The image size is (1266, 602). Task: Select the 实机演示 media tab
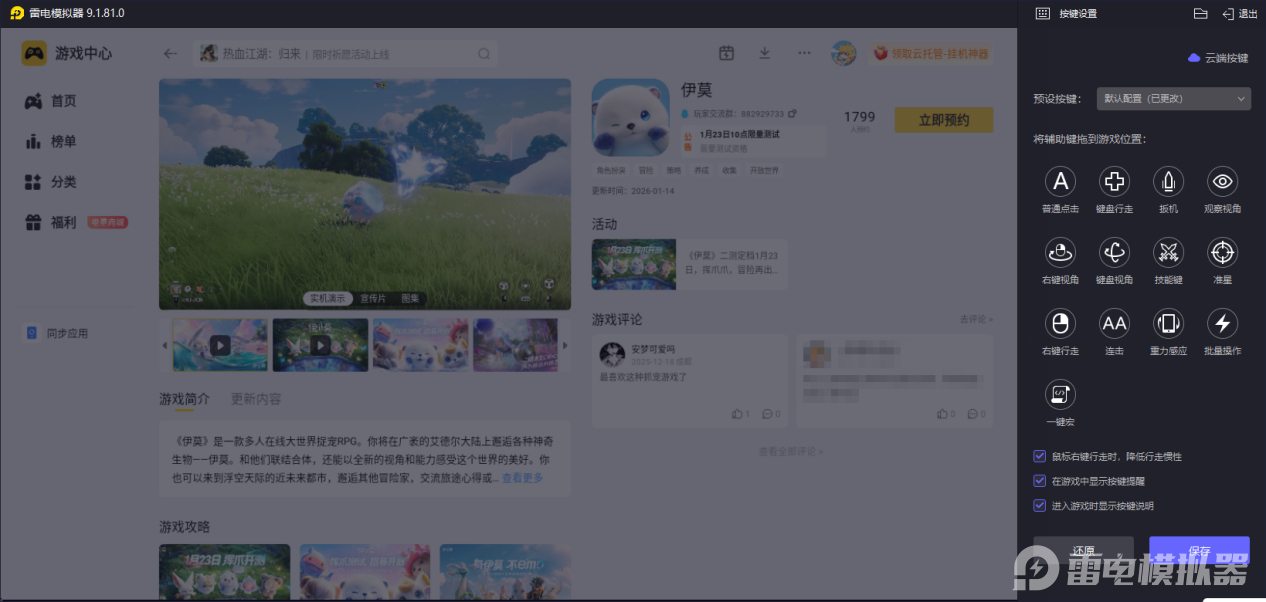(327, 299)
